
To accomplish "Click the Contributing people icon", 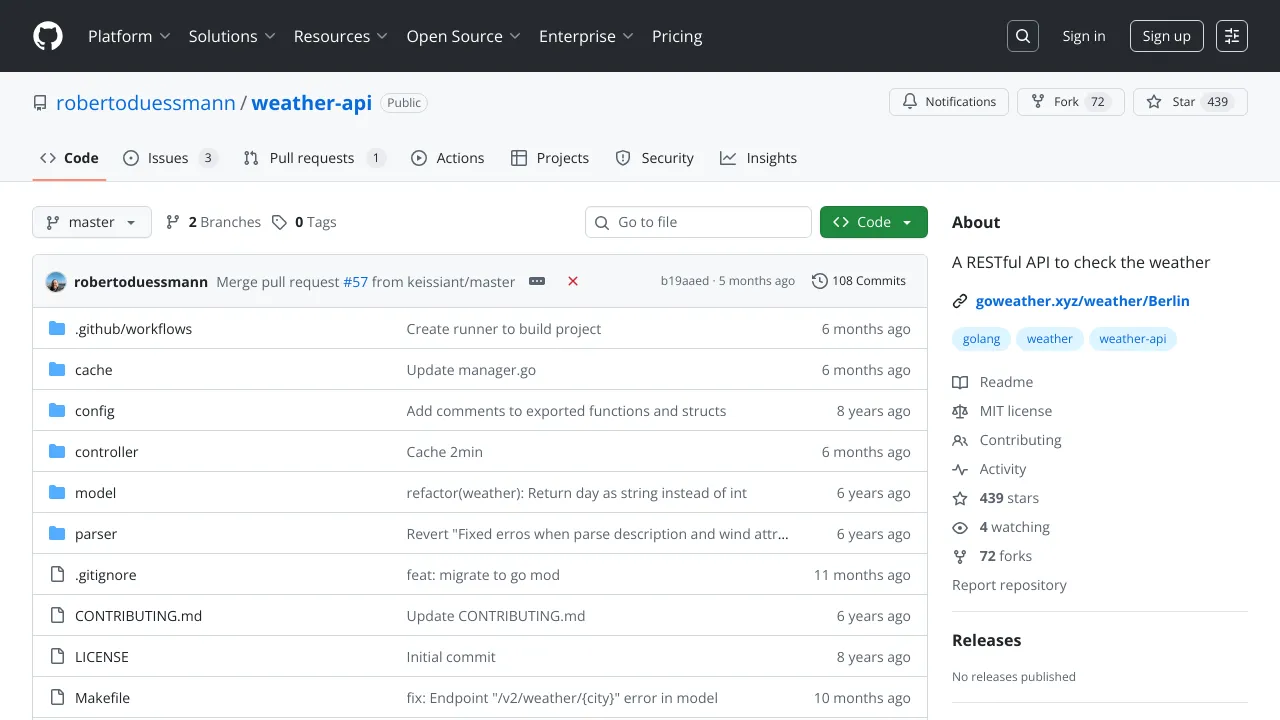I will coord(960,440).
